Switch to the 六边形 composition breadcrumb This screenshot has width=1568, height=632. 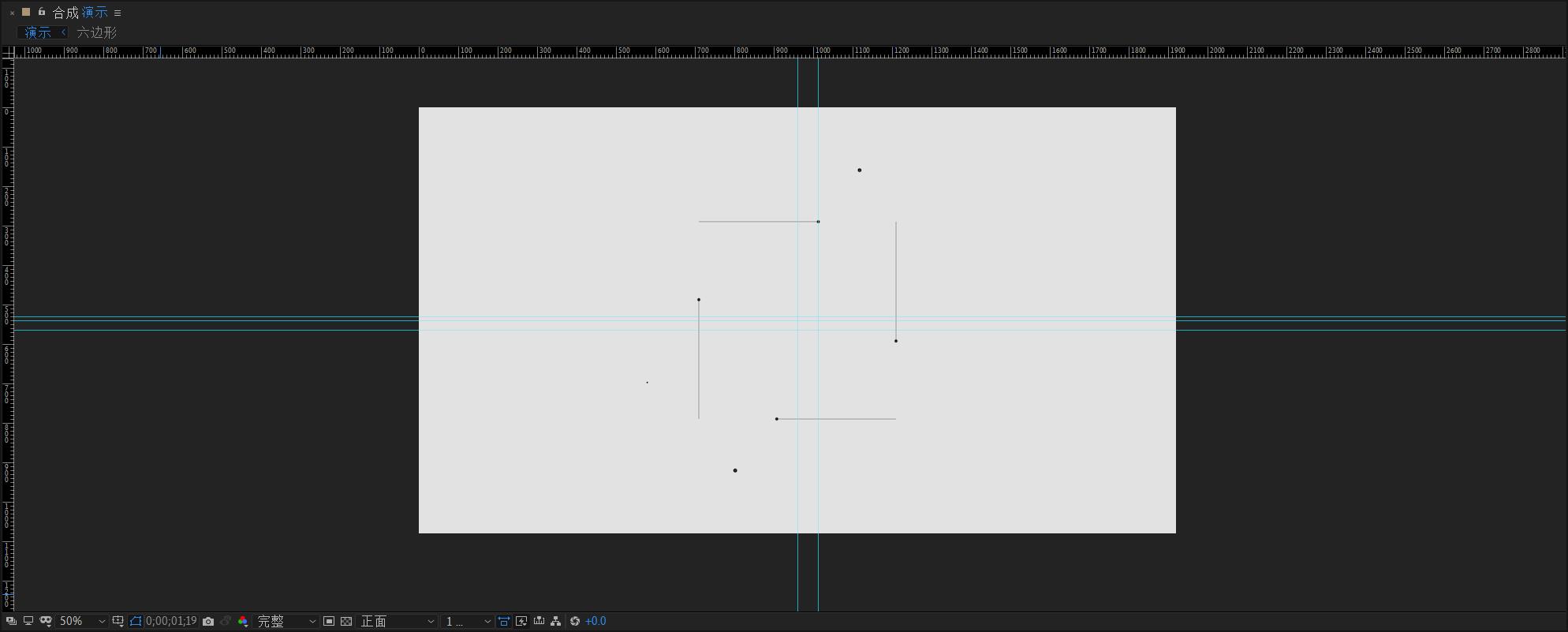[96, 32]
